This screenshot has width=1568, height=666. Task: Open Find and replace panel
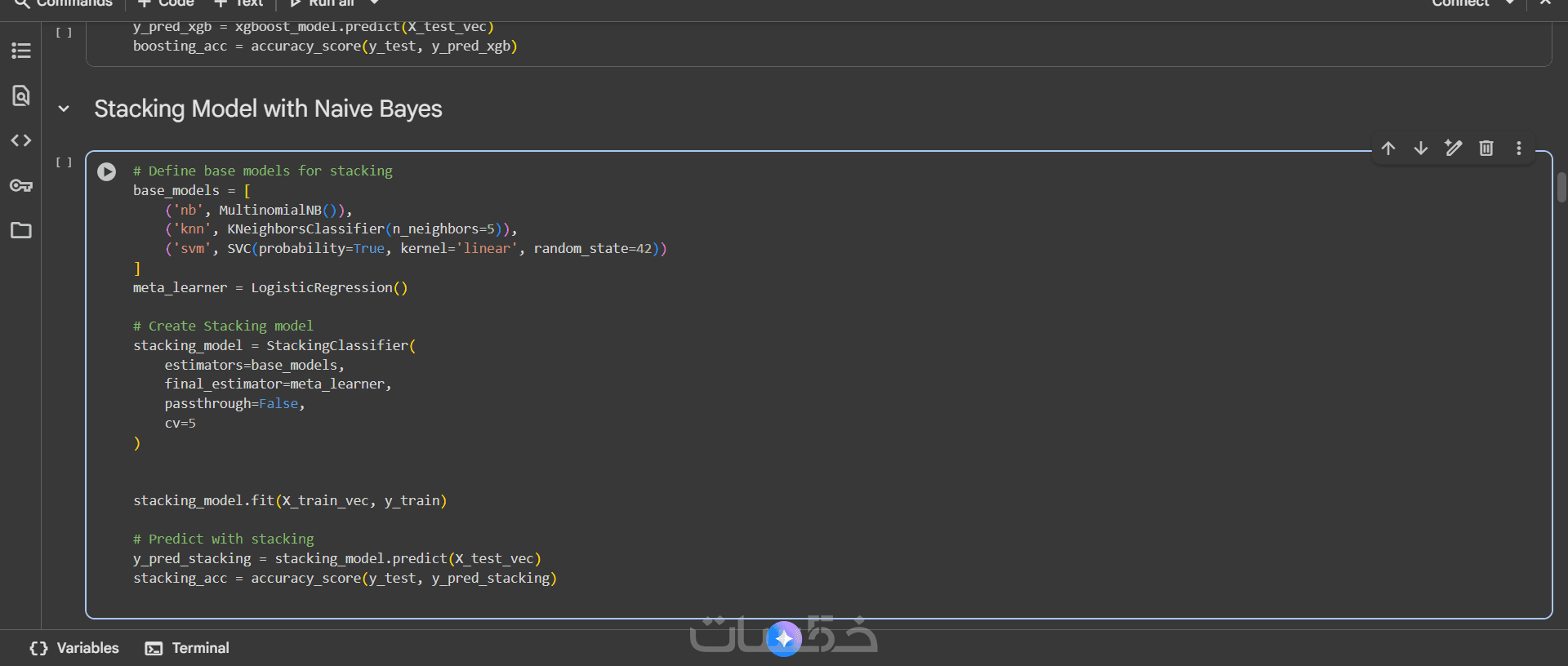[21, 95]
